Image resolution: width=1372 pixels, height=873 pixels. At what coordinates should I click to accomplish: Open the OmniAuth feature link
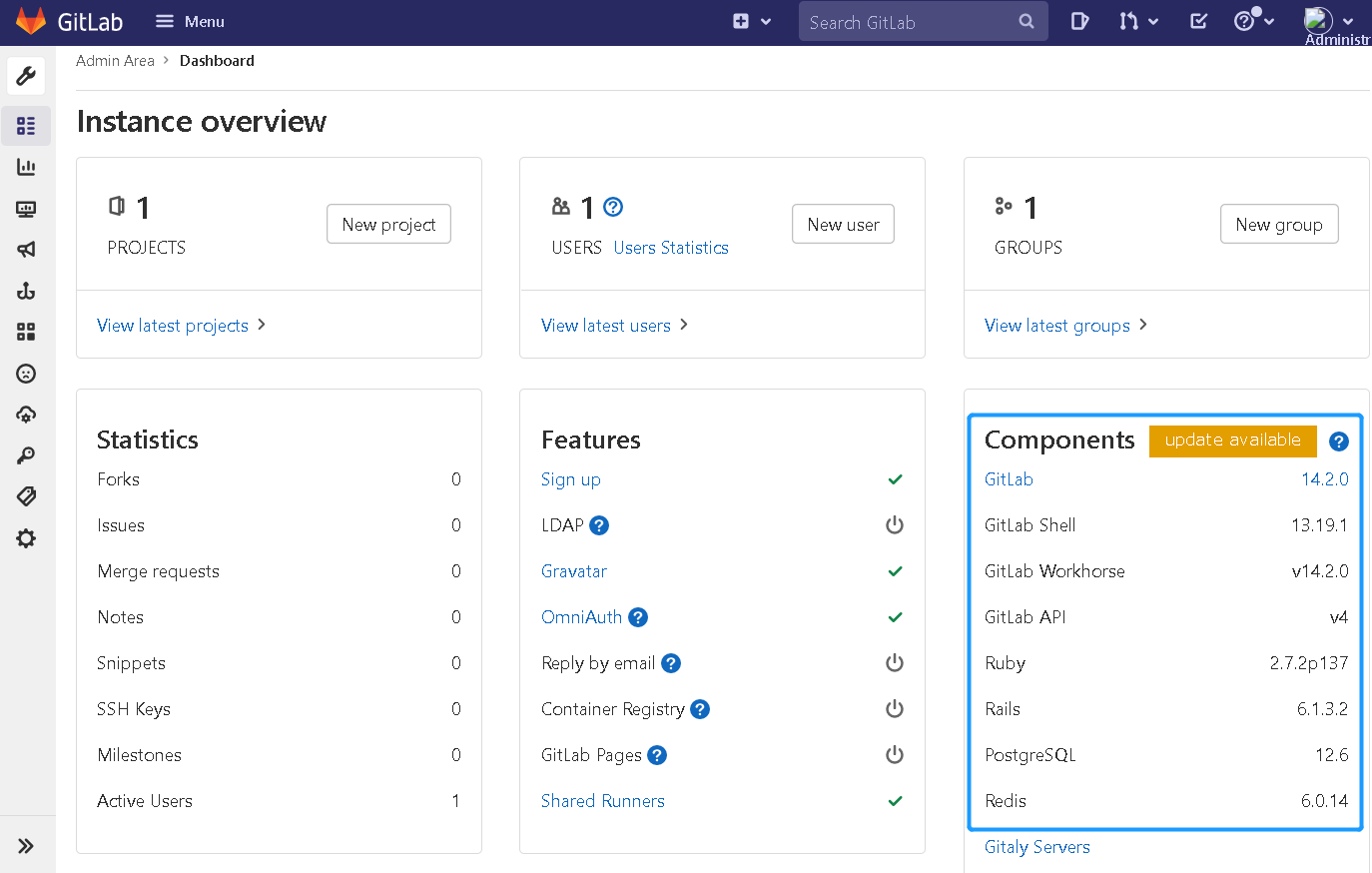tap(581, 617)
